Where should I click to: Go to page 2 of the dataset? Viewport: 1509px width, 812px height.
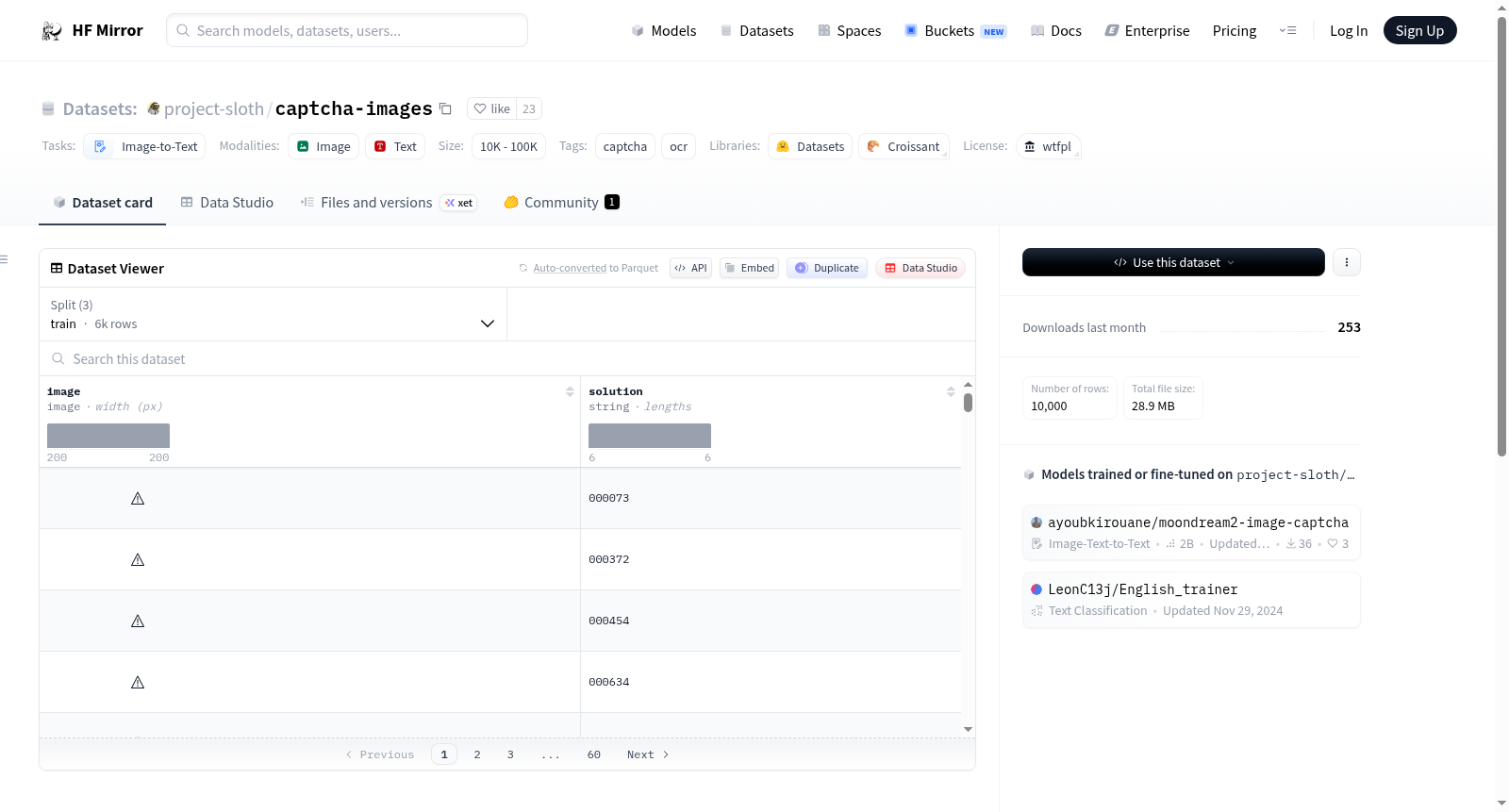pos(477,754)
